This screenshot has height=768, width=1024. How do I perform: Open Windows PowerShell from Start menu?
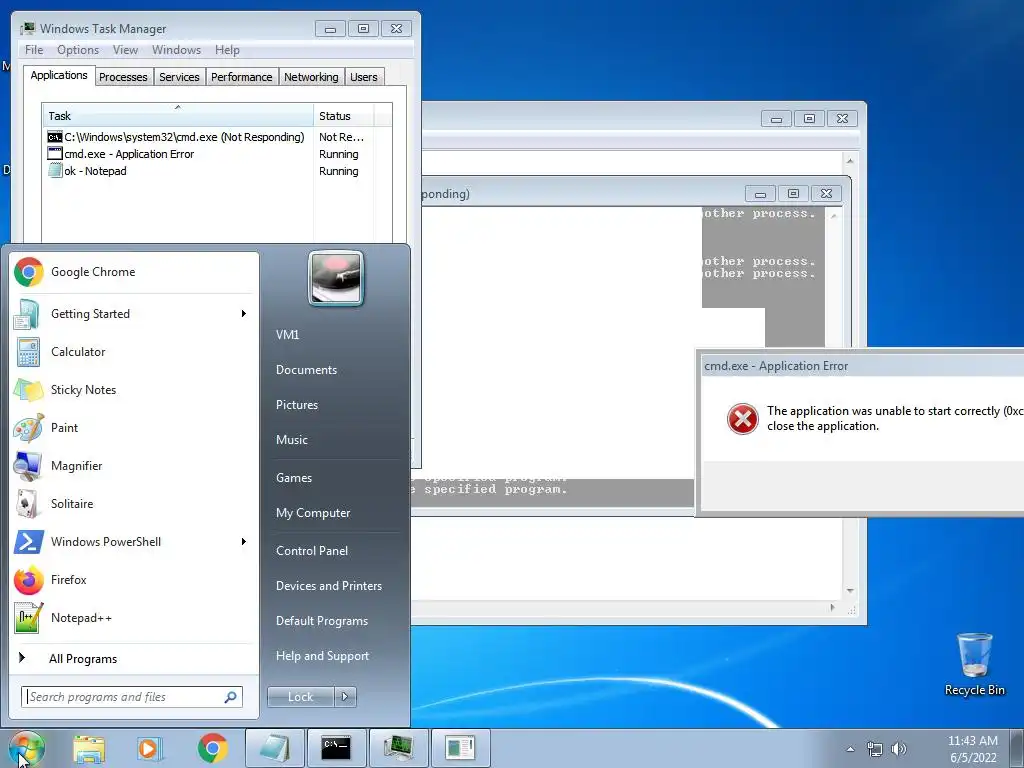click(x=134, y=542)
